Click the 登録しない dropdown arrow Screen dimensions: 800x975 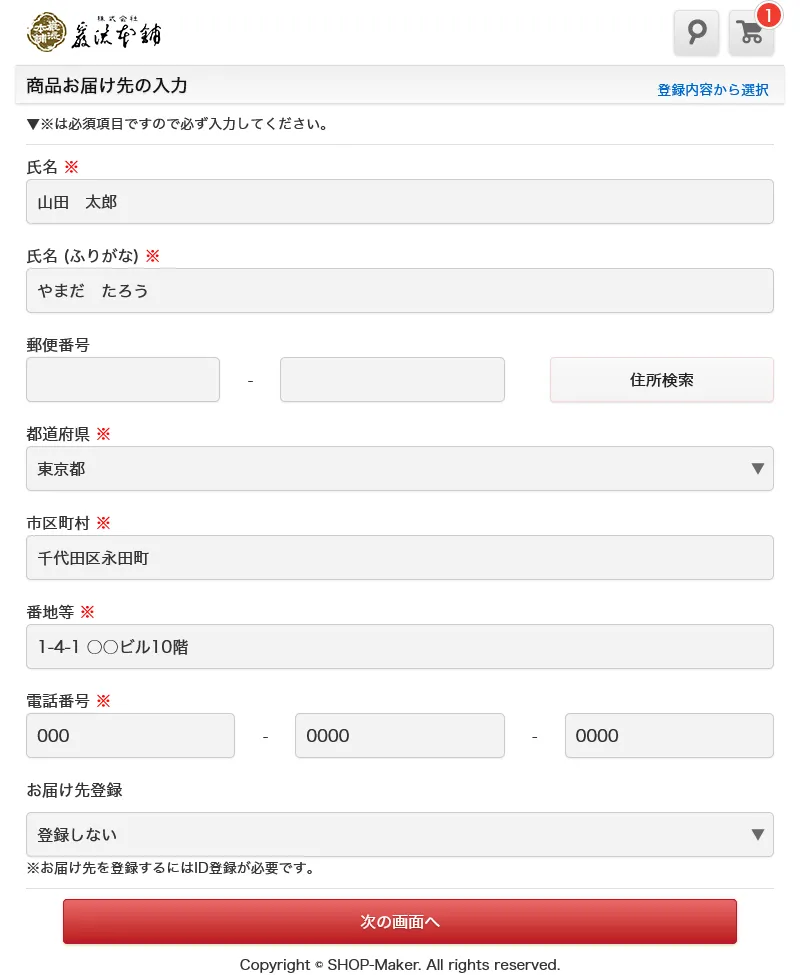click(757, 834)
